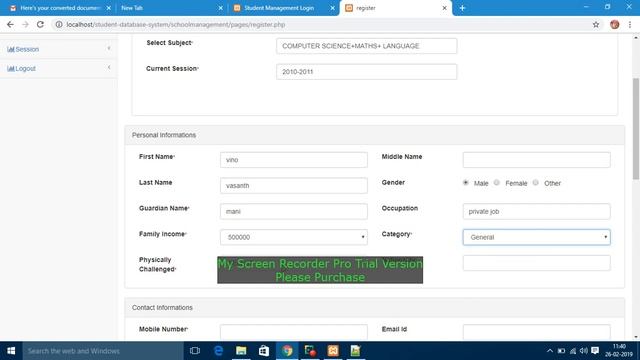
Task: Click the network tray icon
Action: click(x=573, y=351)
